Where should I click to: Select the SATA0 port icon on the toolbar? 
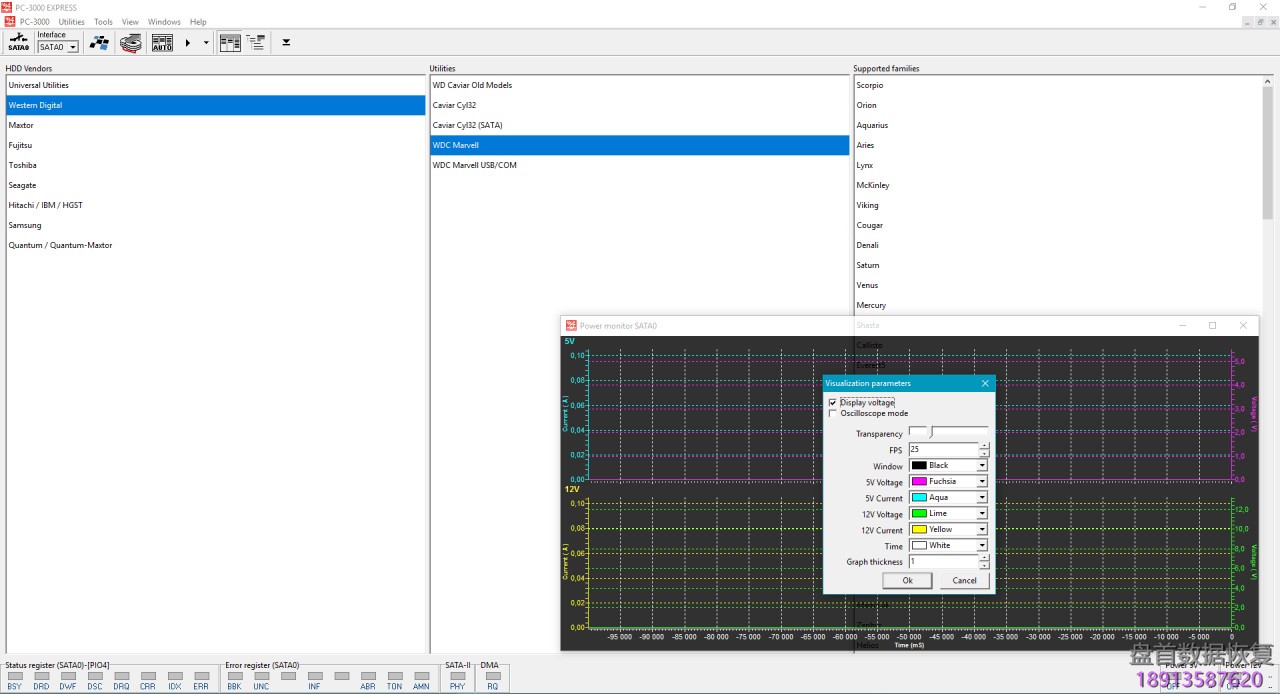(x=17, y=42)
